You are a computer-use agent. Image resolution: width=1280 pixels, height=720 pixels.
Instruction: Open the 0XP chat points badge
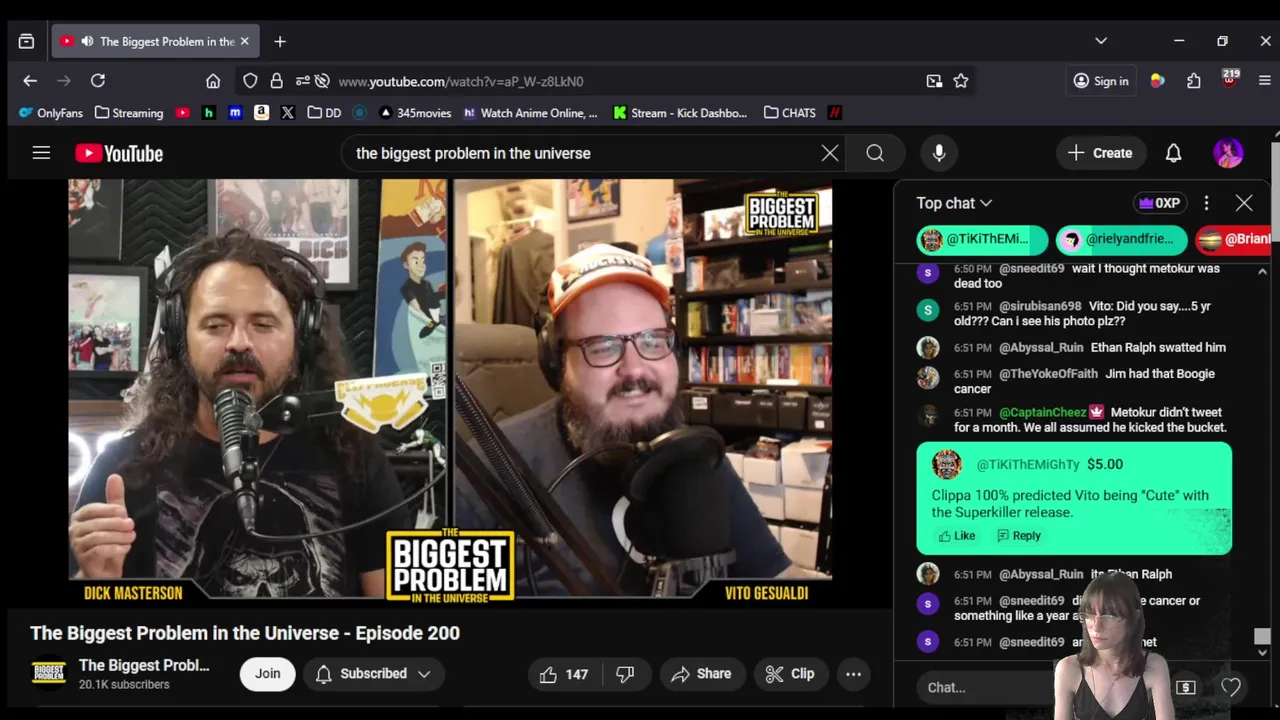coord(1159,203)
